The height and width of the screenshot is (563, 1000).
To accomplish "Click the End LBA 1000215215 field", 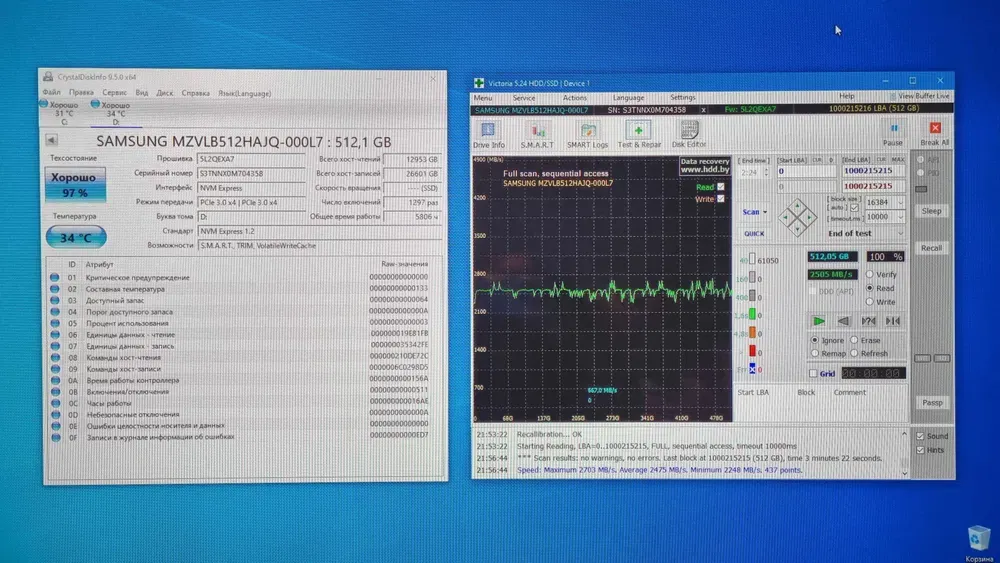I will (872, 171).
